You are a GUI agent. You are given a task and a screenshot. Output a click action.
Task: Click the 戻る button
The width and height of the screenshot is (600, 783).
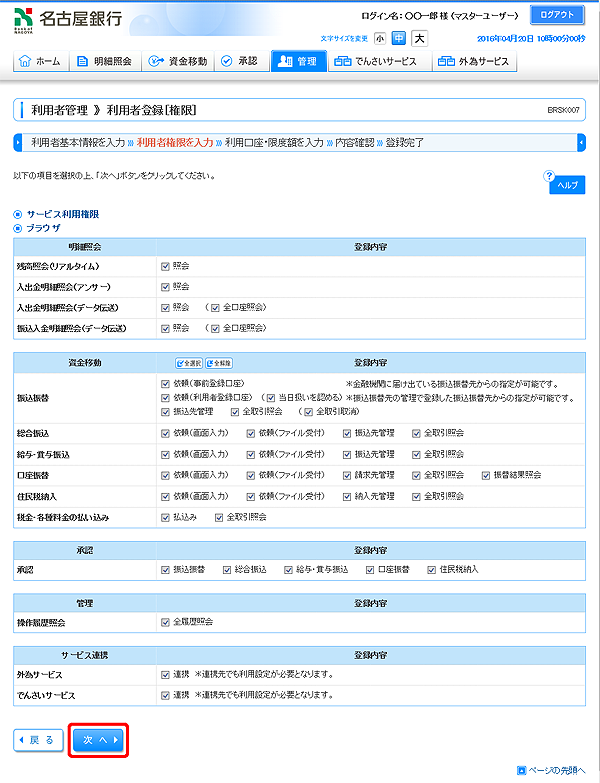coord(38,740)
